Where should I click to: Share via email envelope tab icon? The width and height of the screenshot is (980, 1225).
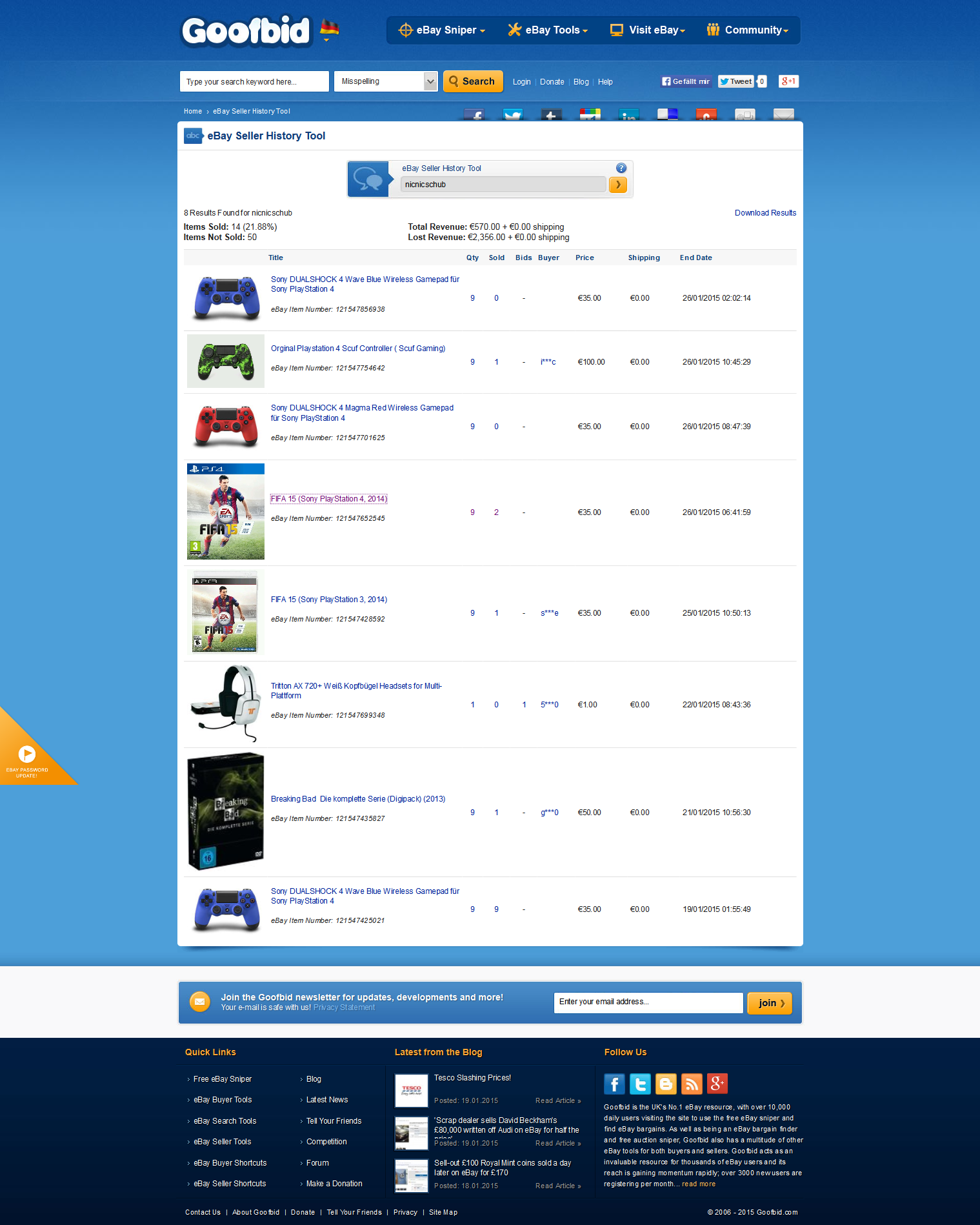pyautogui.click(x=784, y=115)
